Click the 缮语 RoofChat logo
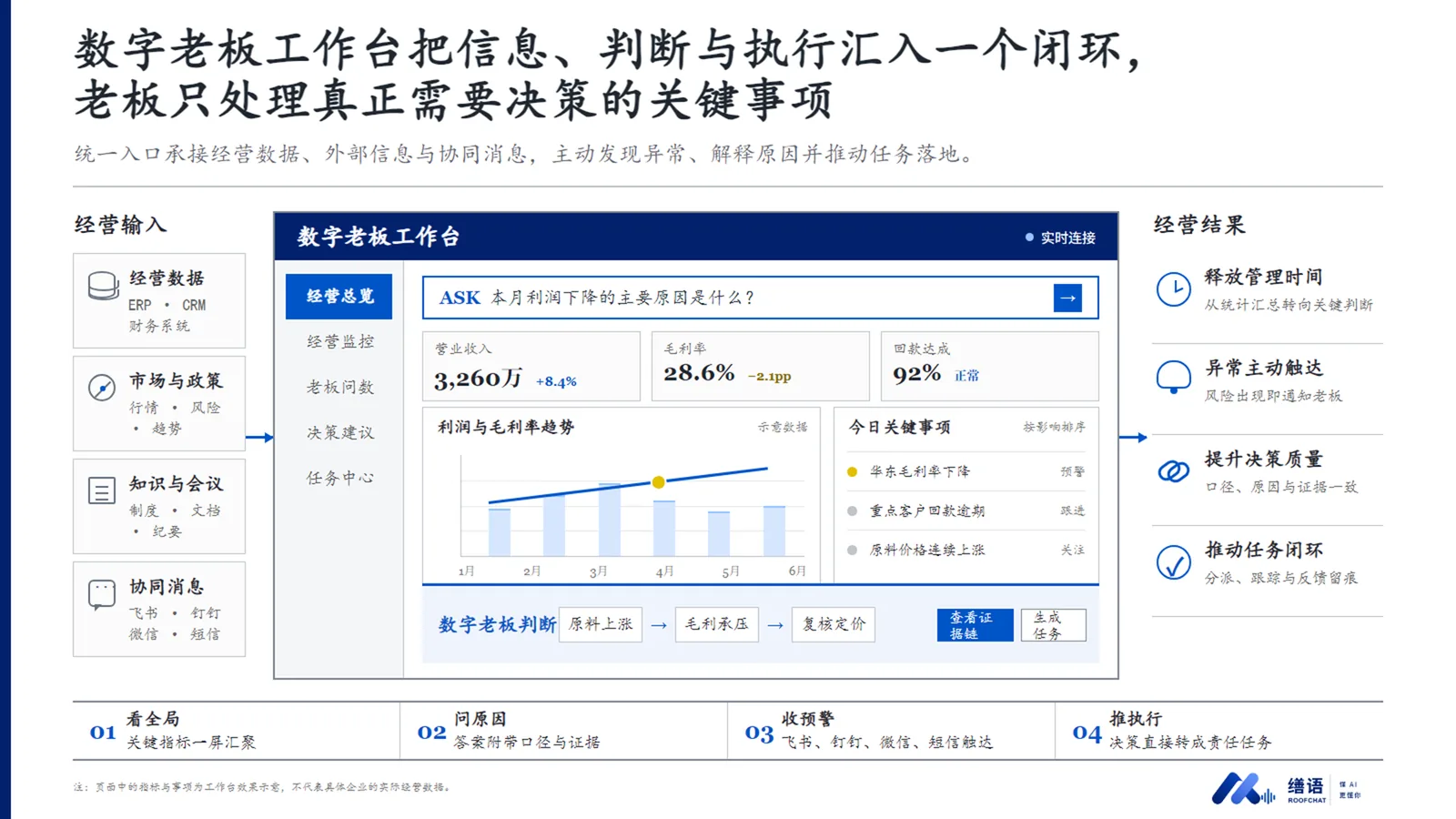The height and width of the screenshot is (819, 1456). pyautogui.click(x=1286, y=788)
